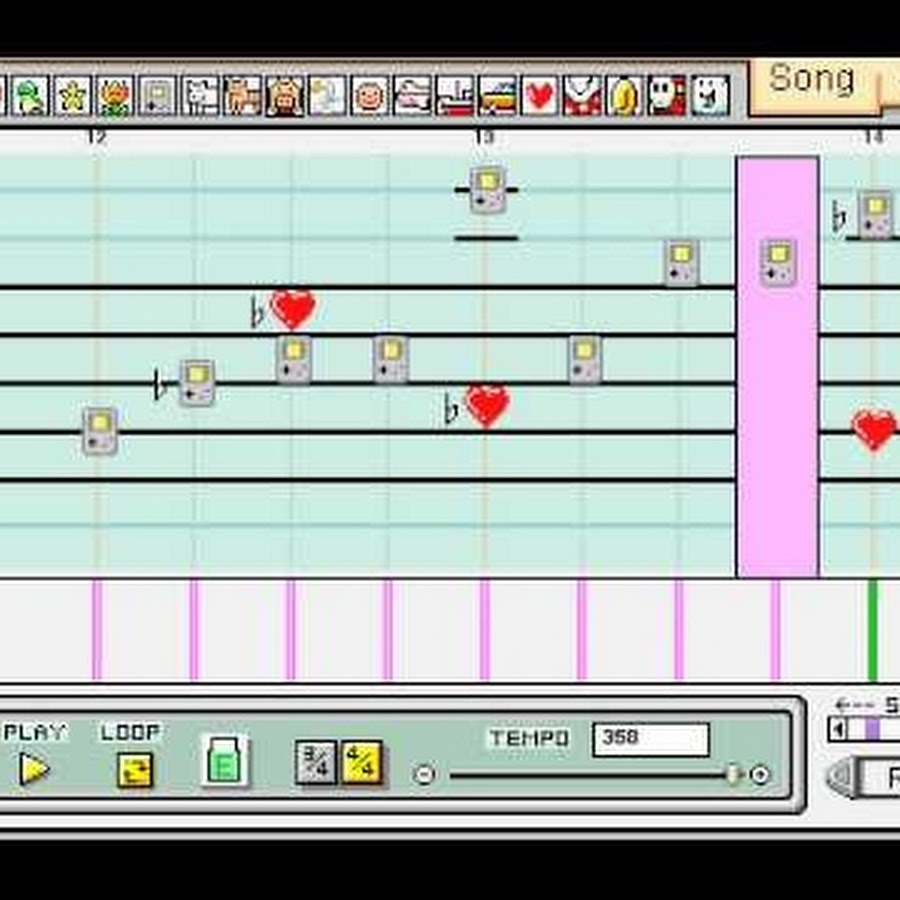Image resolution: width=900 pixels, height=900 pixels.
Task: Click the tempo slider handle
Action: [733, 775]
